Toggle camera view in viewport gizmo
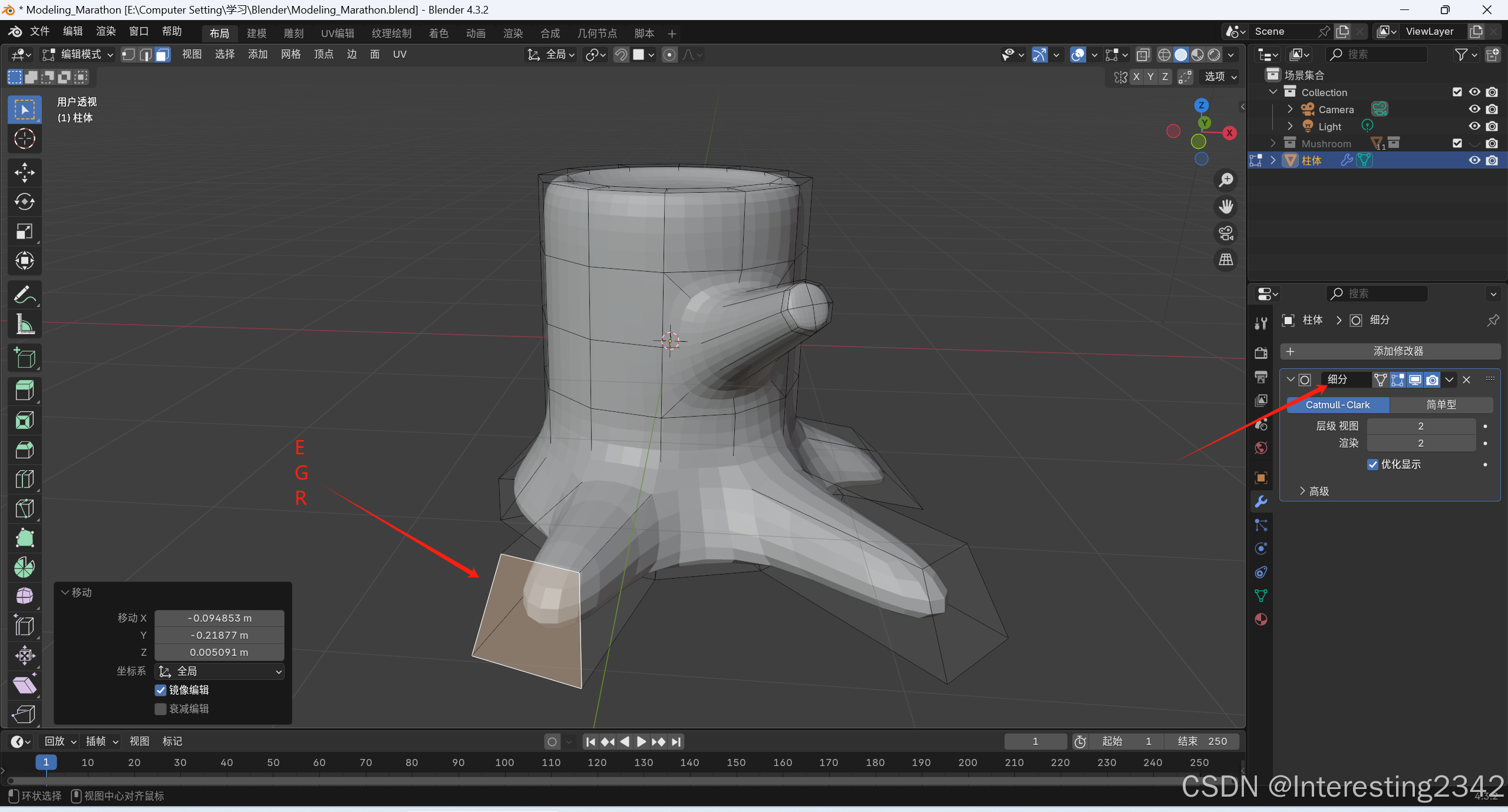The width and height of the screenshot is (1508, 812). [x=1226, y=233]
